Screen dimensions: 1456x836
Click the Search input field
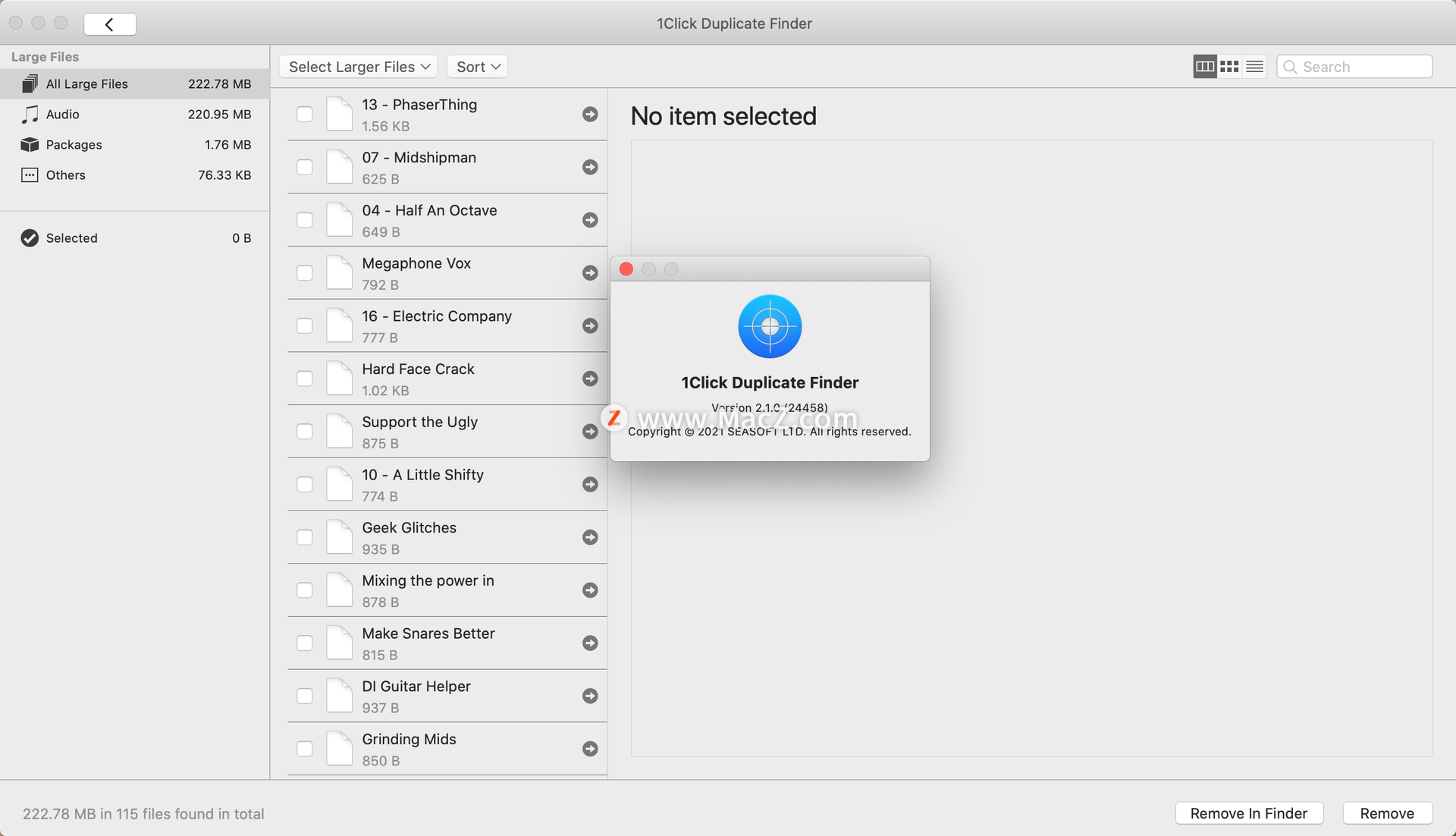1354,67
